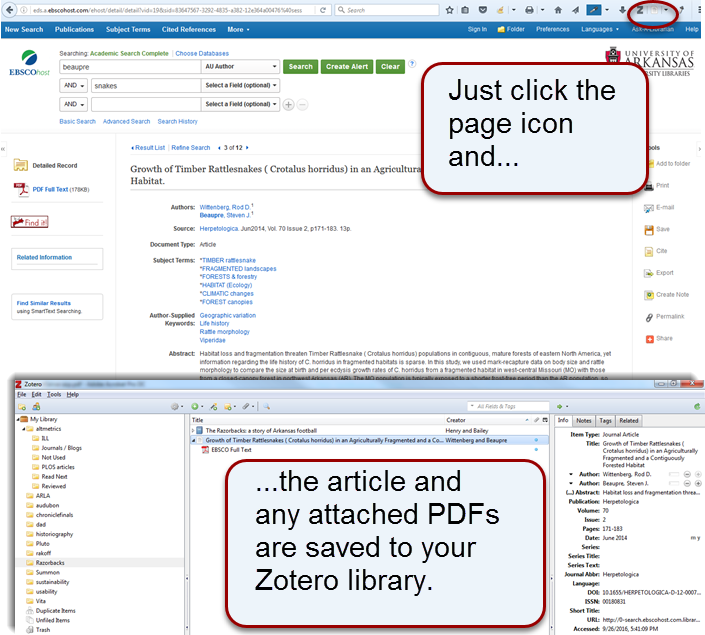Expand The Razorbacks item row in Zotero
The image size is (705, 635).
[x=193, y=431]
